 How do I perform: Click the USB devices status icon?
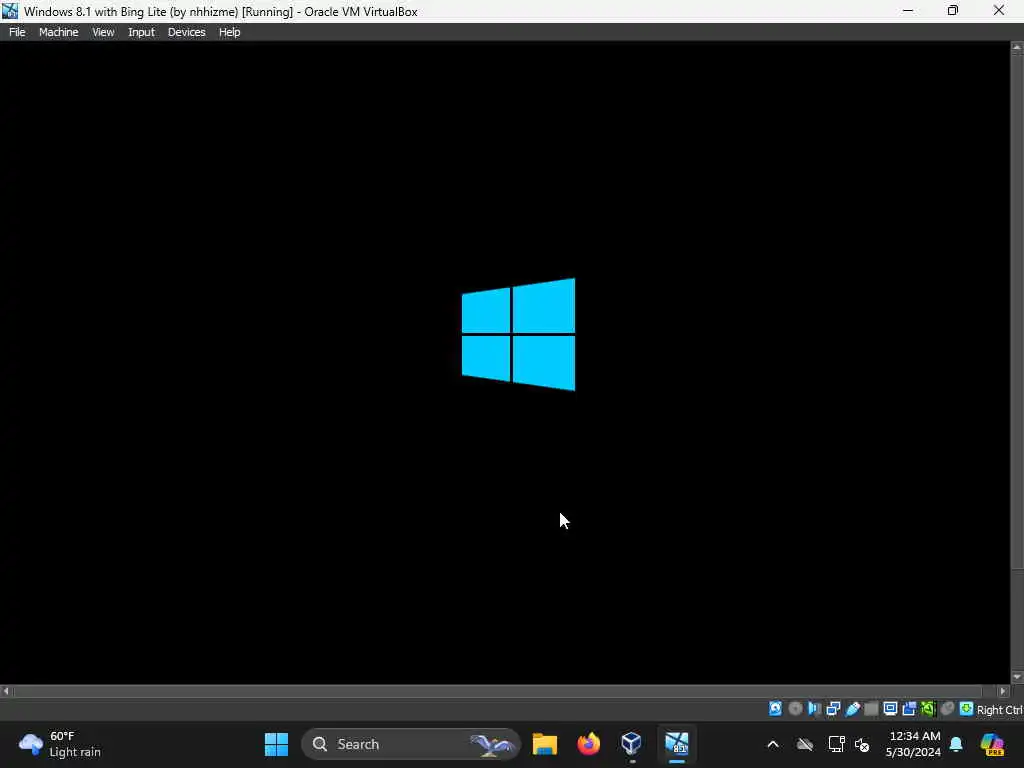pos(852,709)
